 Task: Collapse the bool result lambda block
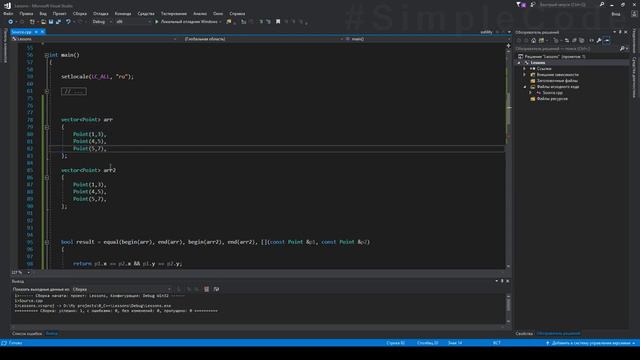(x=47, y=242)
